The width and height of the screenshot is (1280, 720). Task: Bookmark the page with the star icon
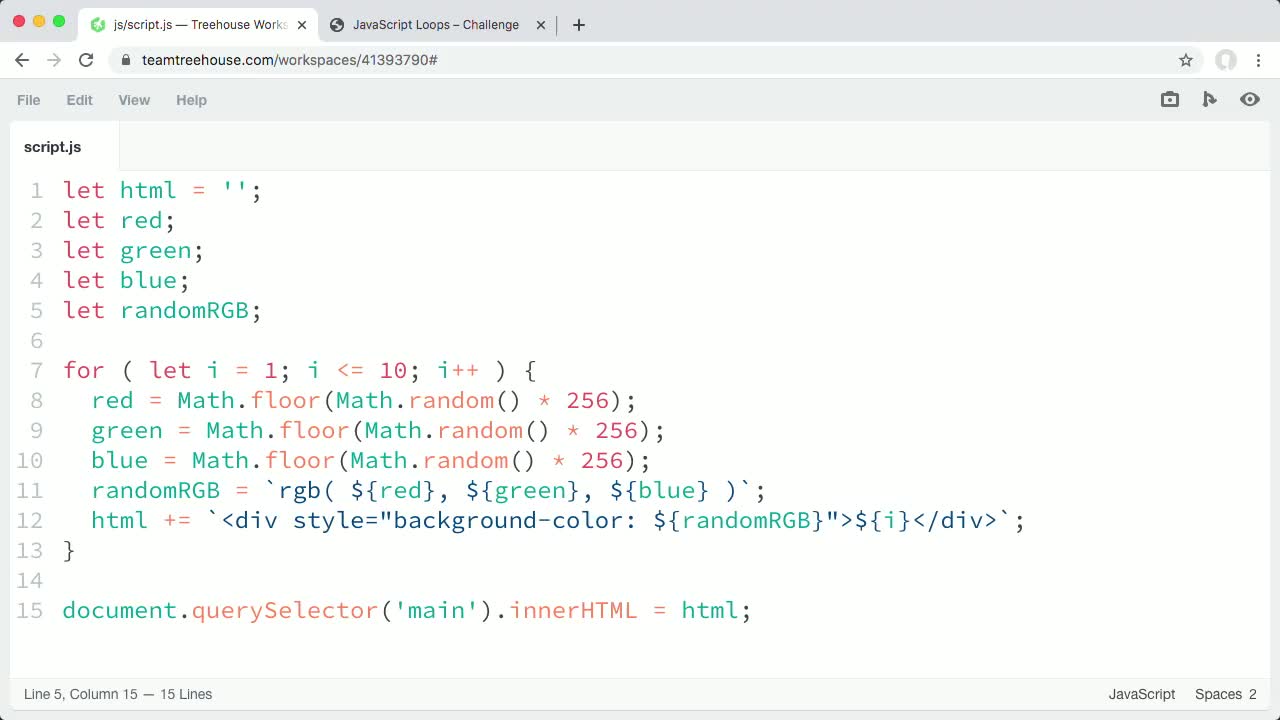[x=1186, y=60]
